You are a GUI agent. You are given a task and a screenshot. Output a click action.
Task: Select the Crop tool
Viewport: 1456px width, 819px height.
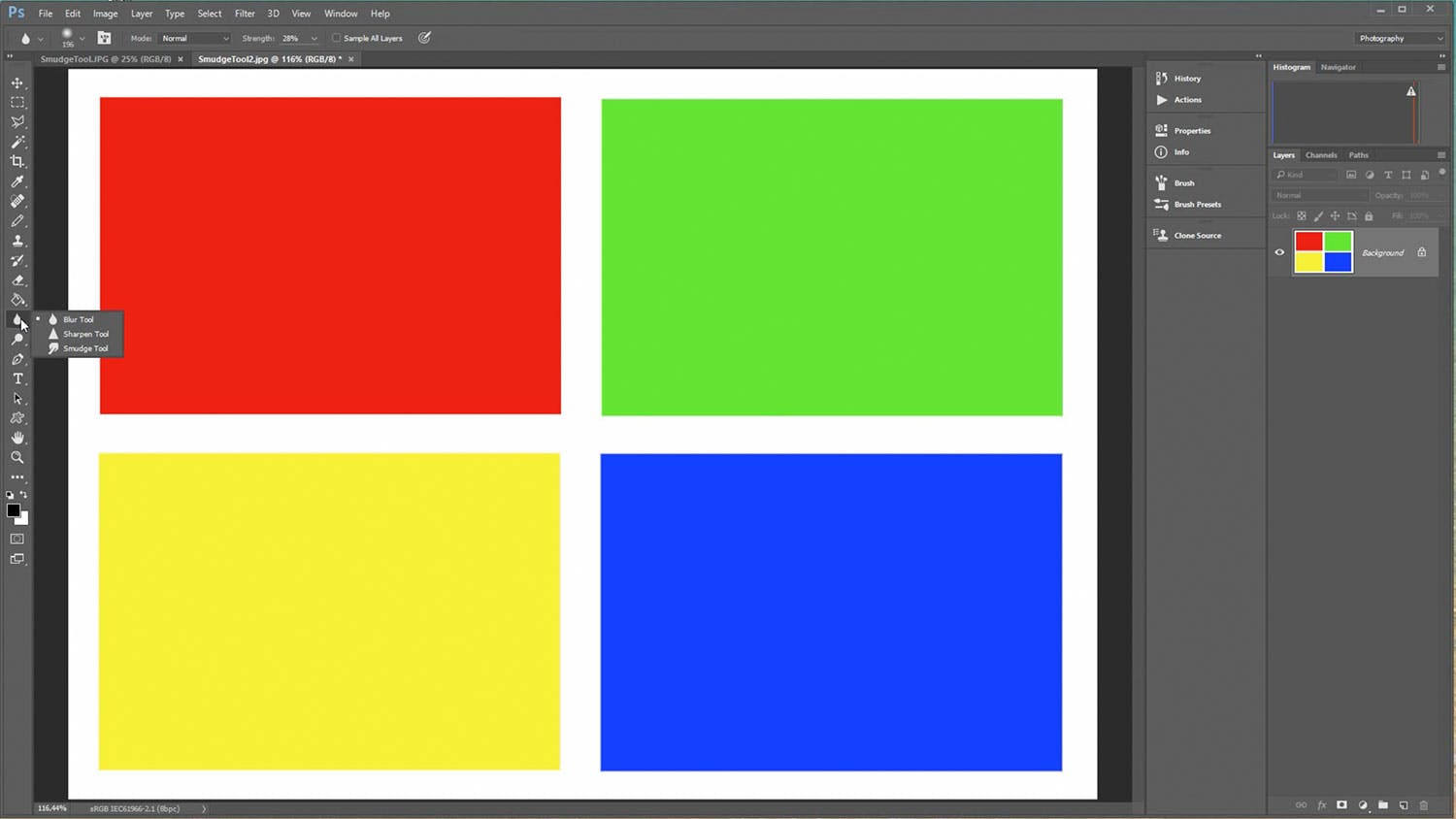(x=17, y=162)
